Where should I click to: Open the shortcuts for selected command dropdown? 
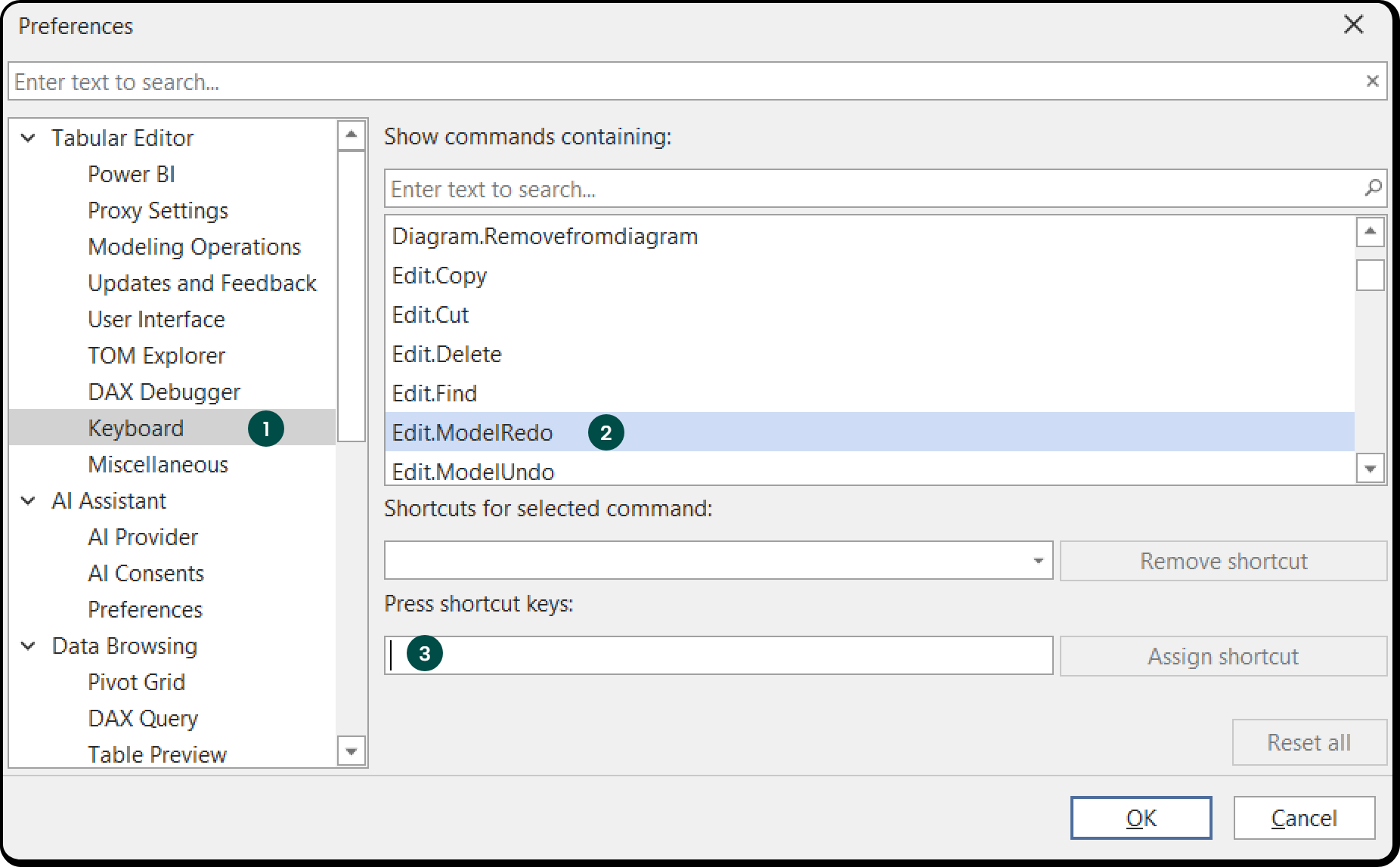tap(1038, 561)
